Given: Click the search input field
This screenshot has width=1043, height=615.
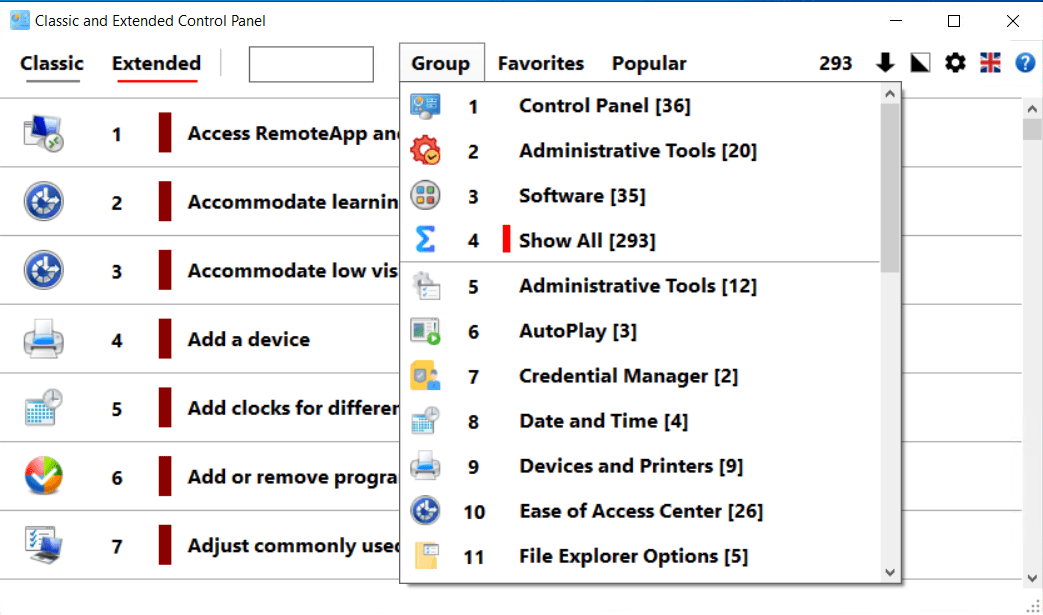Looking at the screenshot, I should point(311,64).
